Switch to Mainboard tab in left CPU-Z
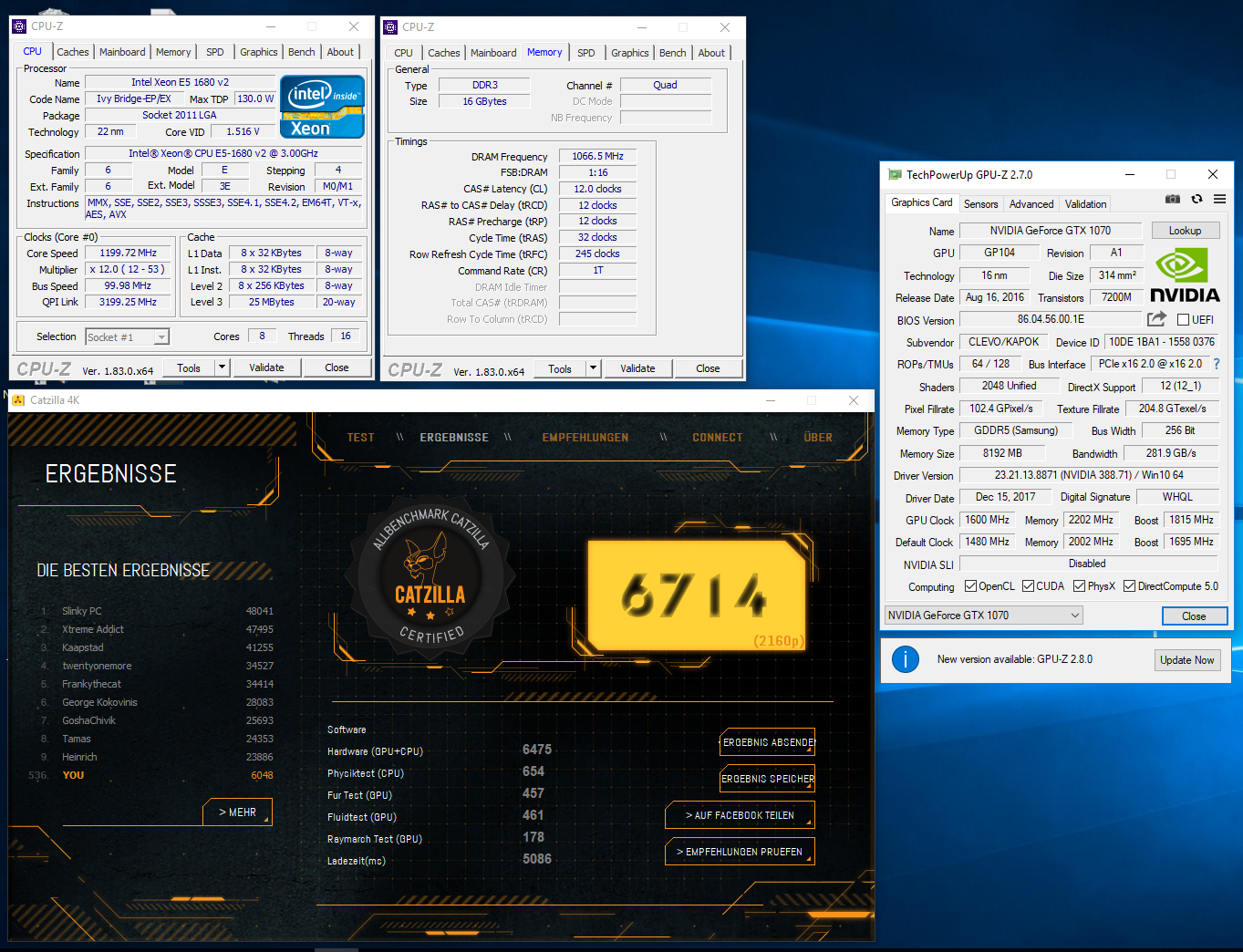This screenshot has height=952, width=1243. [x=122, y=52]
